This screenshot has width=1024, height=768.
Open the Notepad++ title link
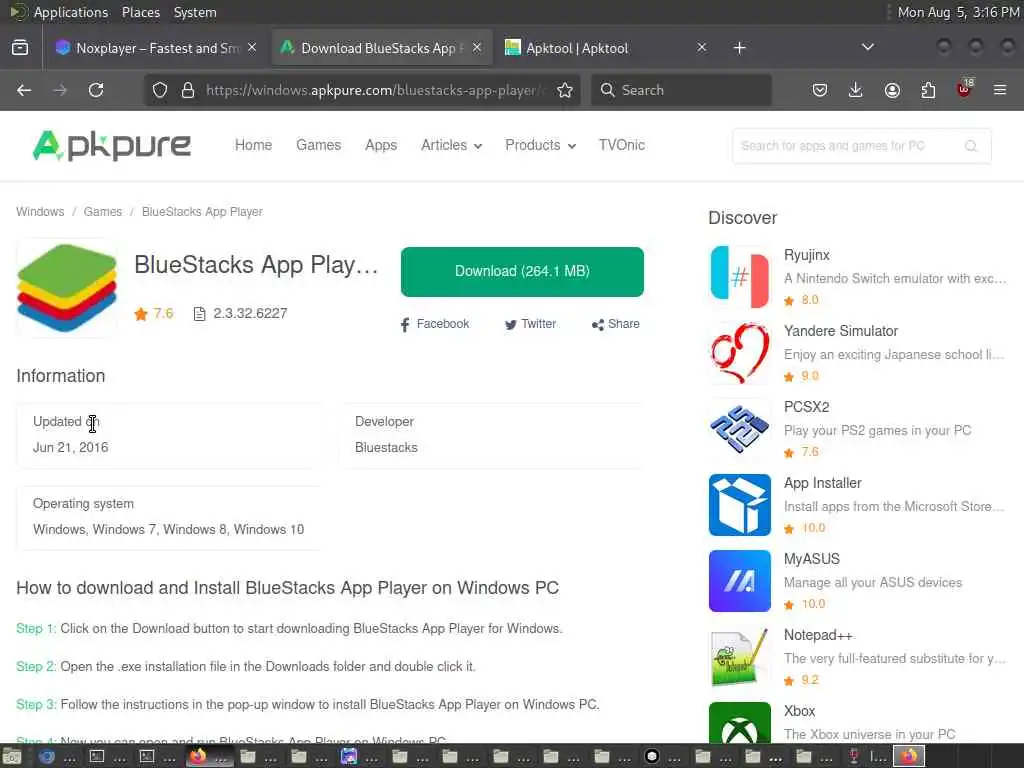[818, 635]
